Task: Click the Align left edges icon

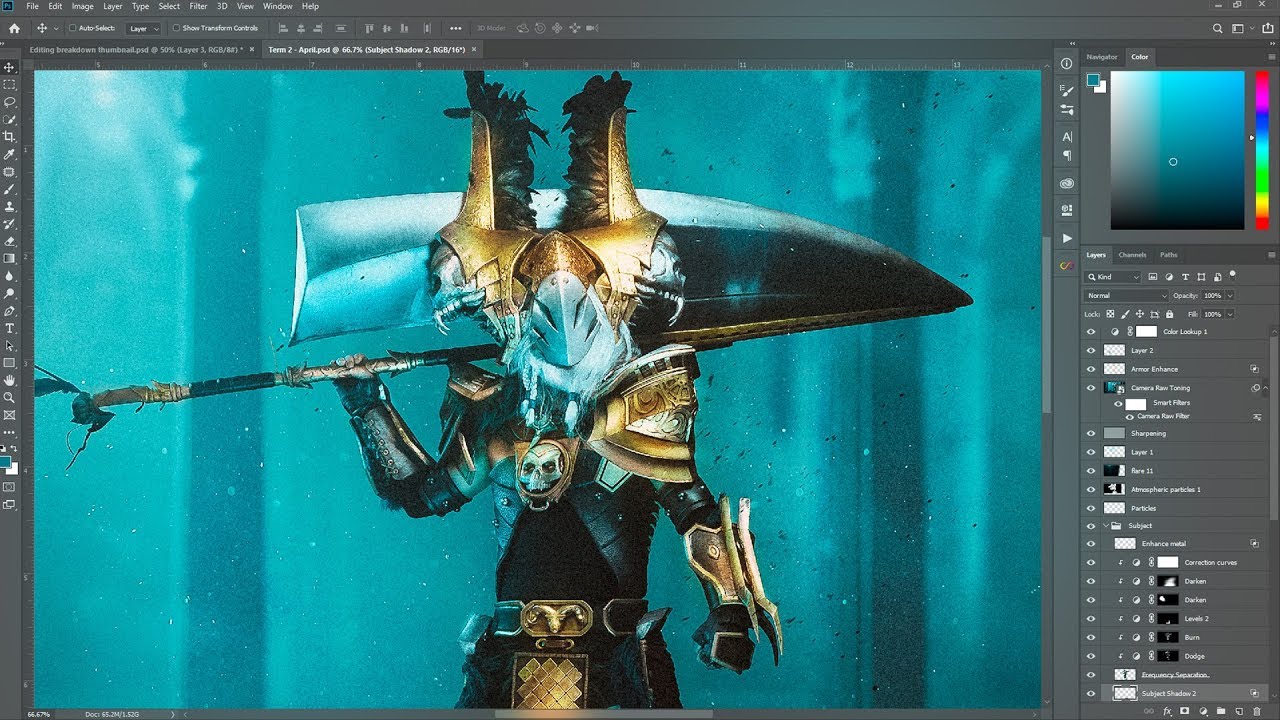Action: [284, 28]
